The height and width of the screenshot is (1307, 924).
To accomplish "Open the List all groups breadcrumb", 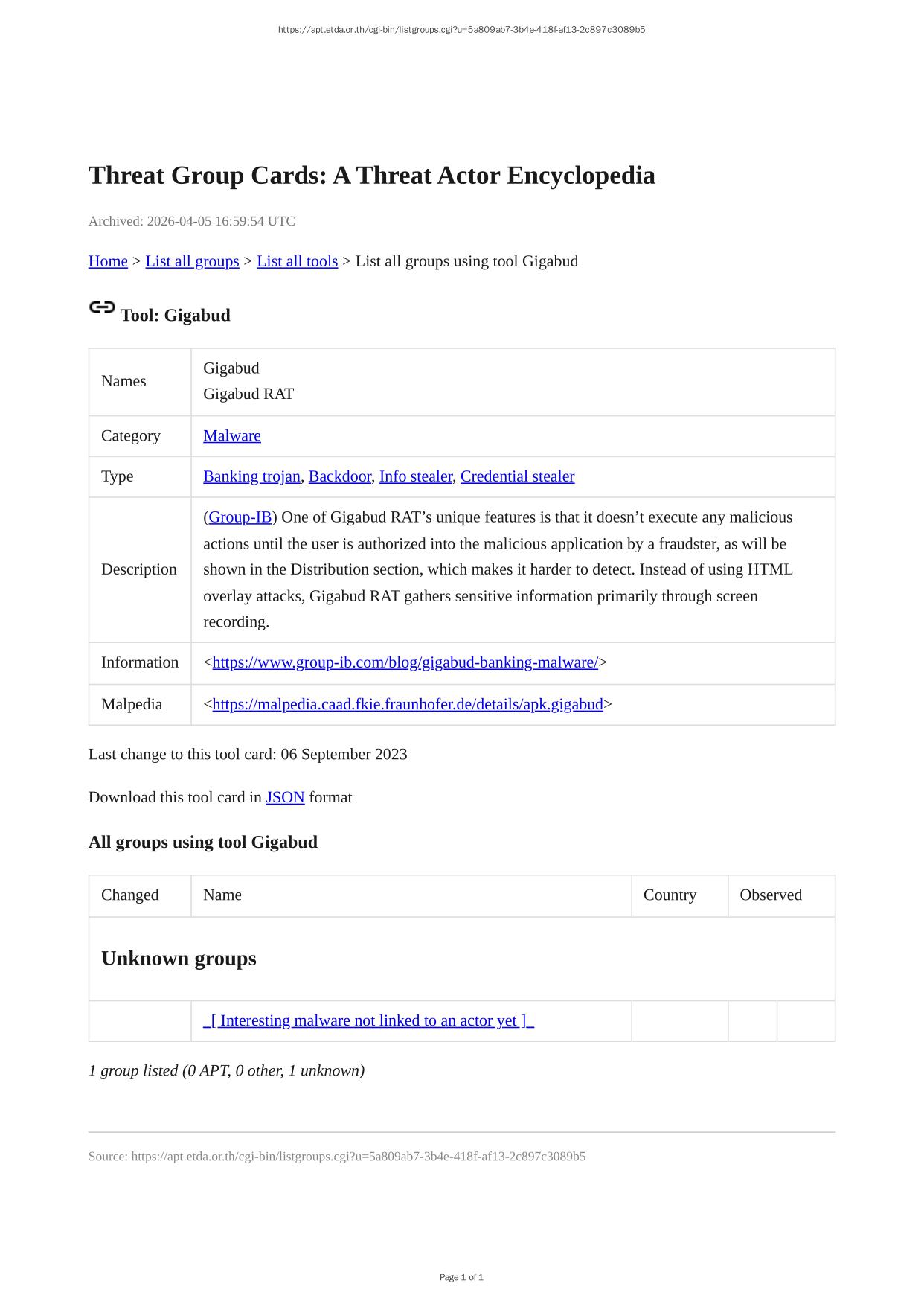I will 192,261.
